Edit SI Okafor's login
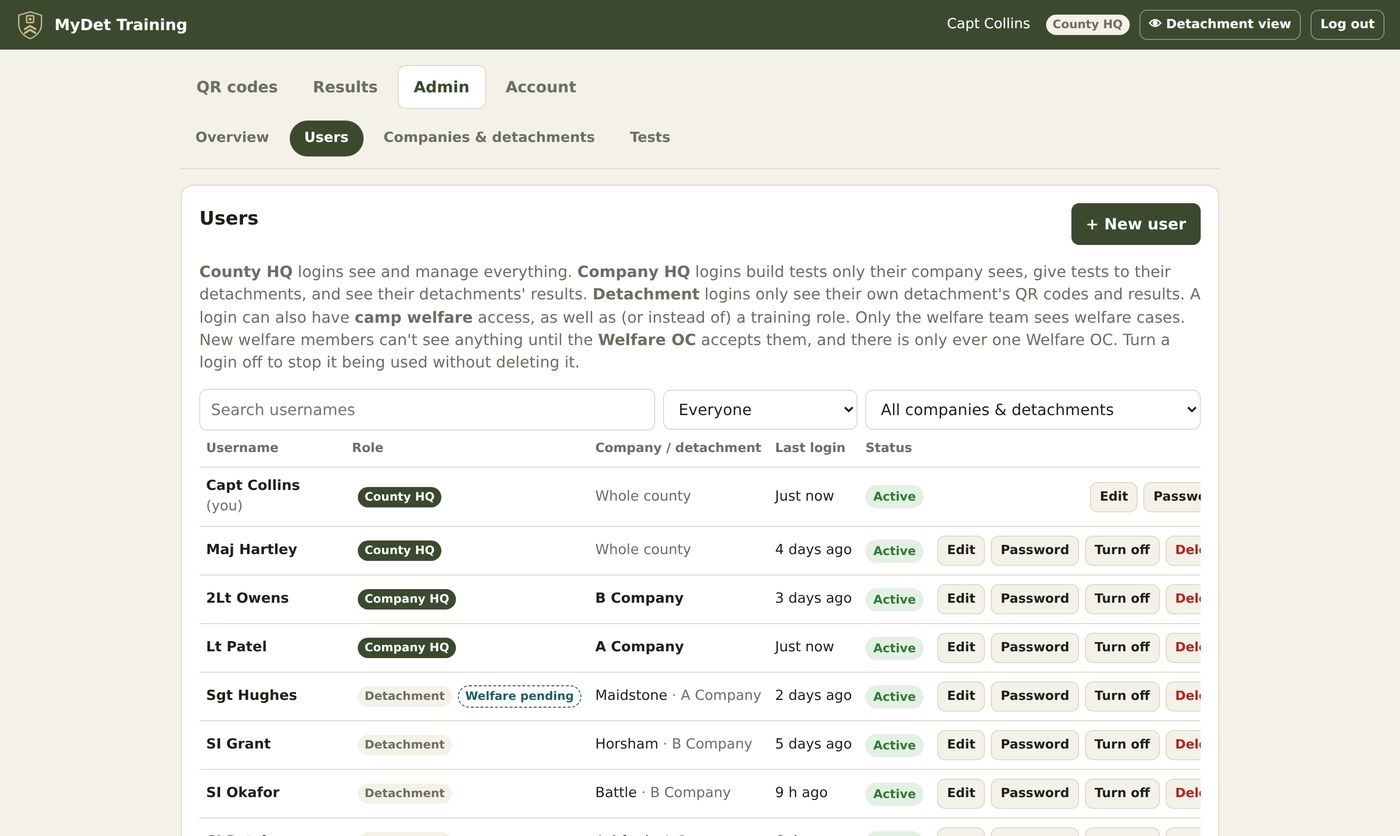Viewport: 1400px width, 836px height. pos(961,793)
